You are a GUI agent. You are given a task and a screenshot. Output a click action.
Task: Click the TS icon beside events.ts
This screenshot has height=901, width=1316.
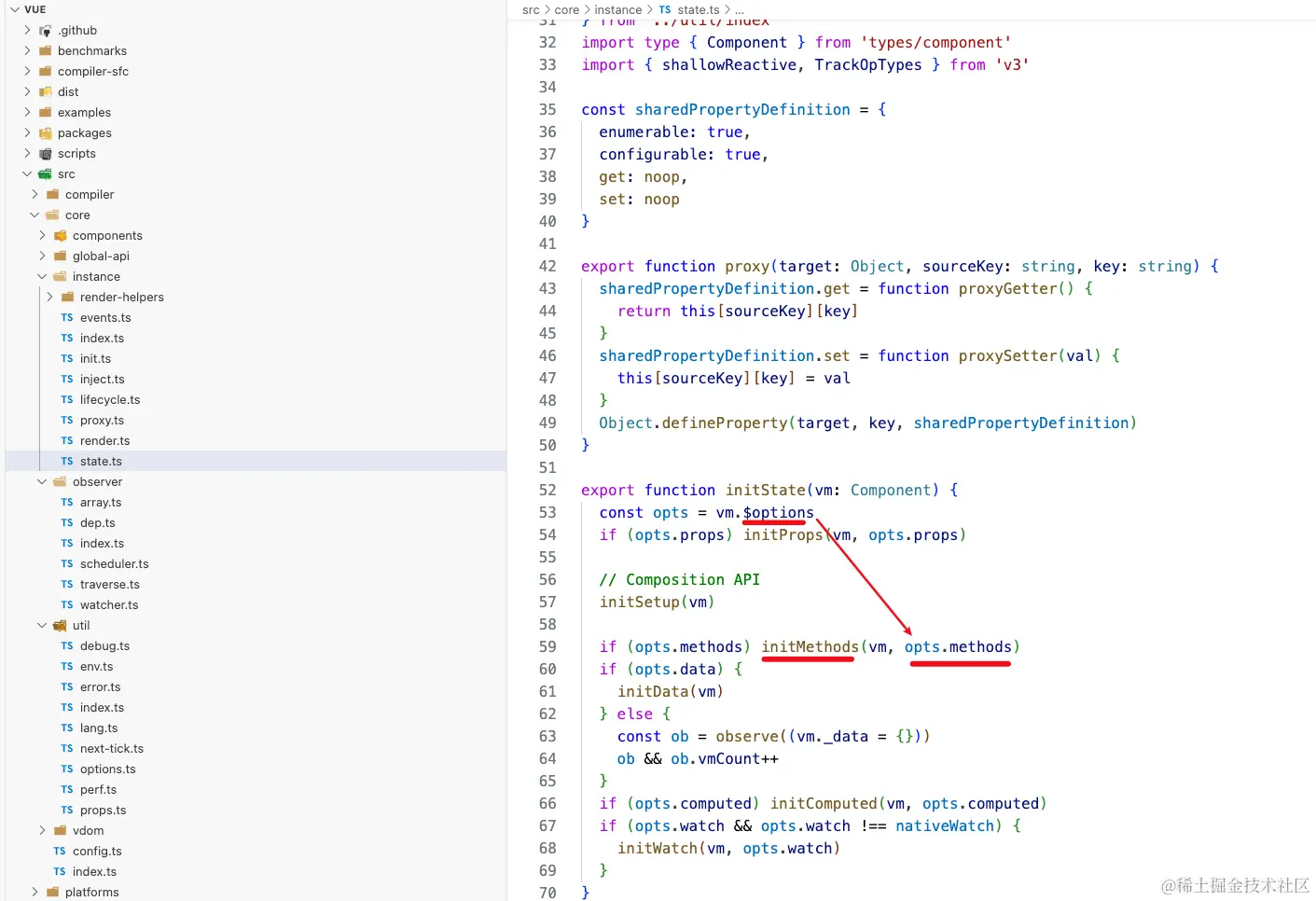coord(67,318)
